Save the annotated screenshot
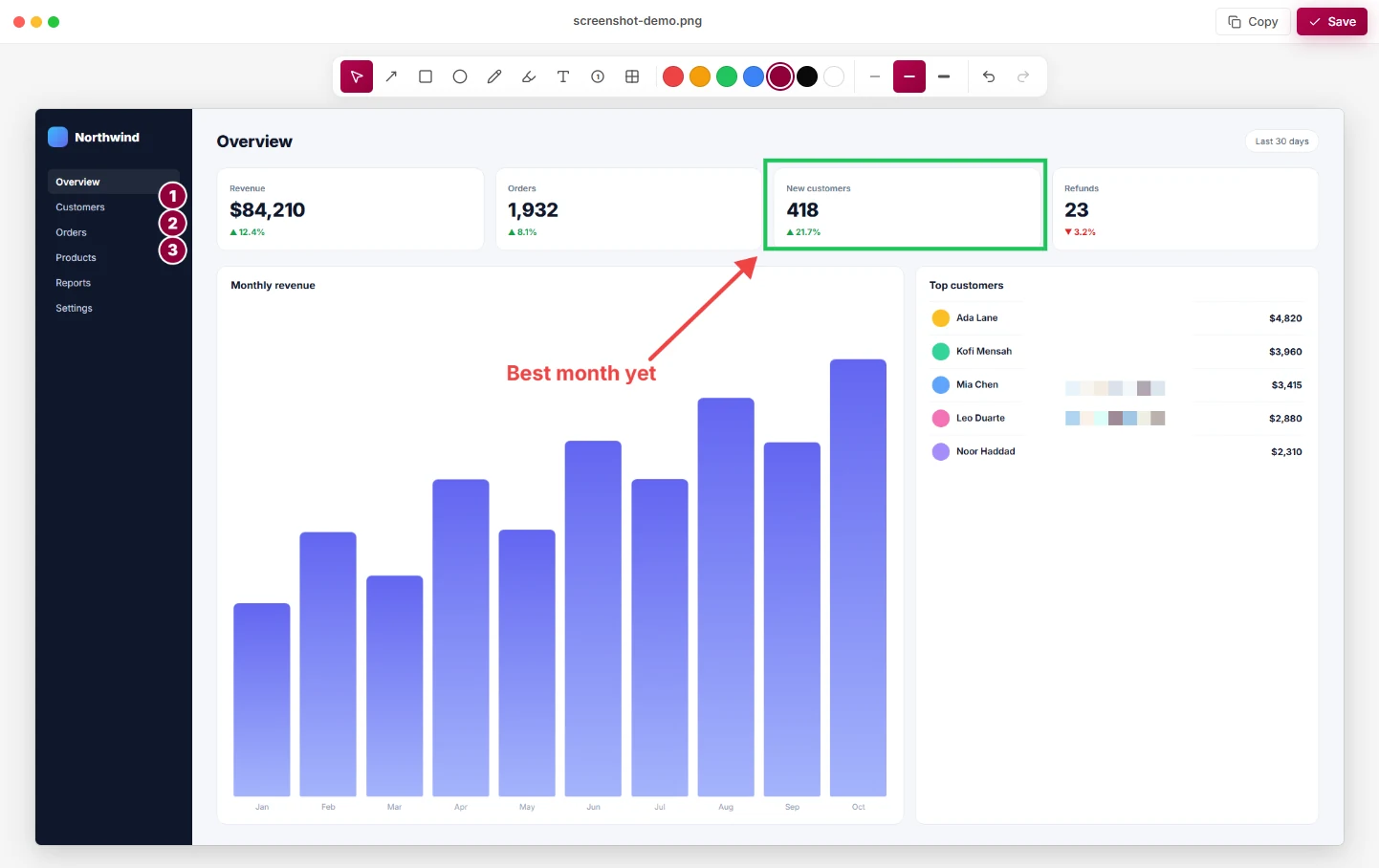Screen dimensions: 1379x868 pos(1332,22)
